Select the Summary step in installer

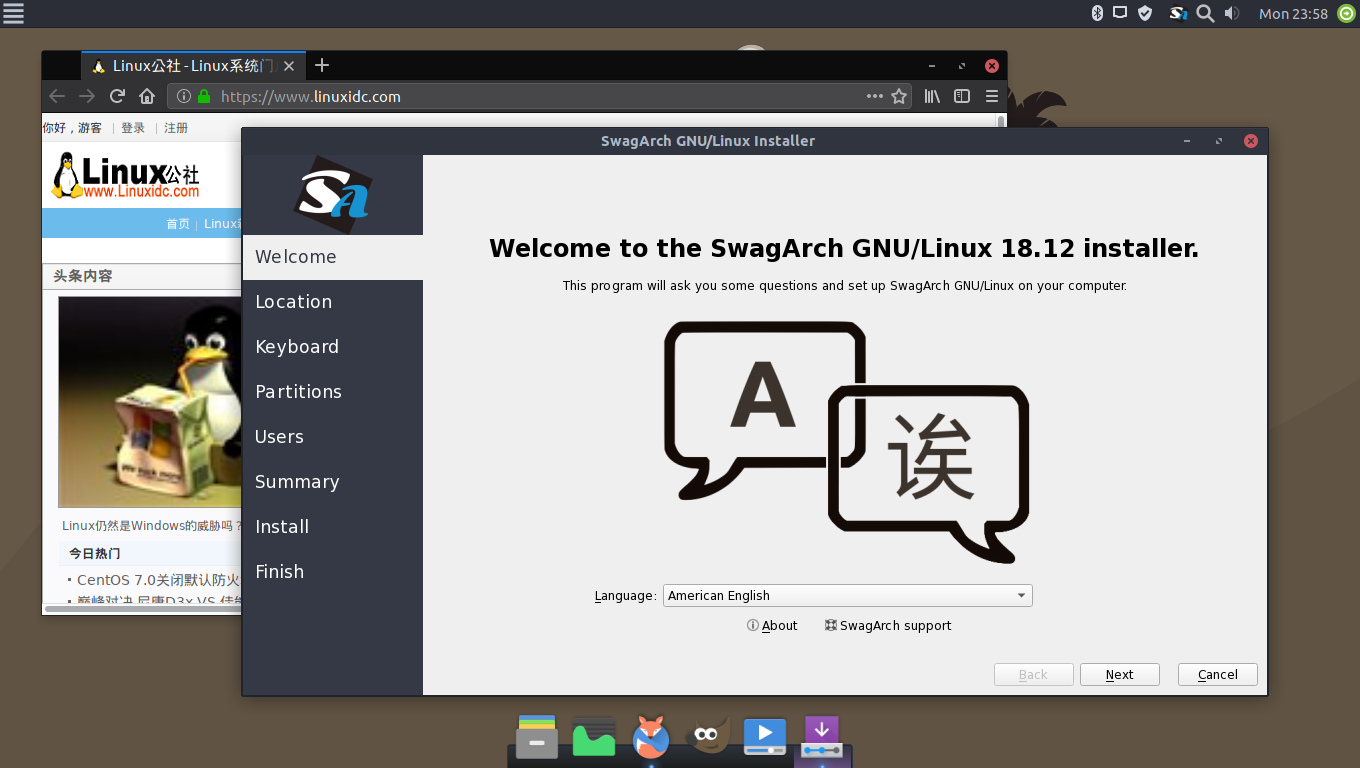[x=332, y=482]
